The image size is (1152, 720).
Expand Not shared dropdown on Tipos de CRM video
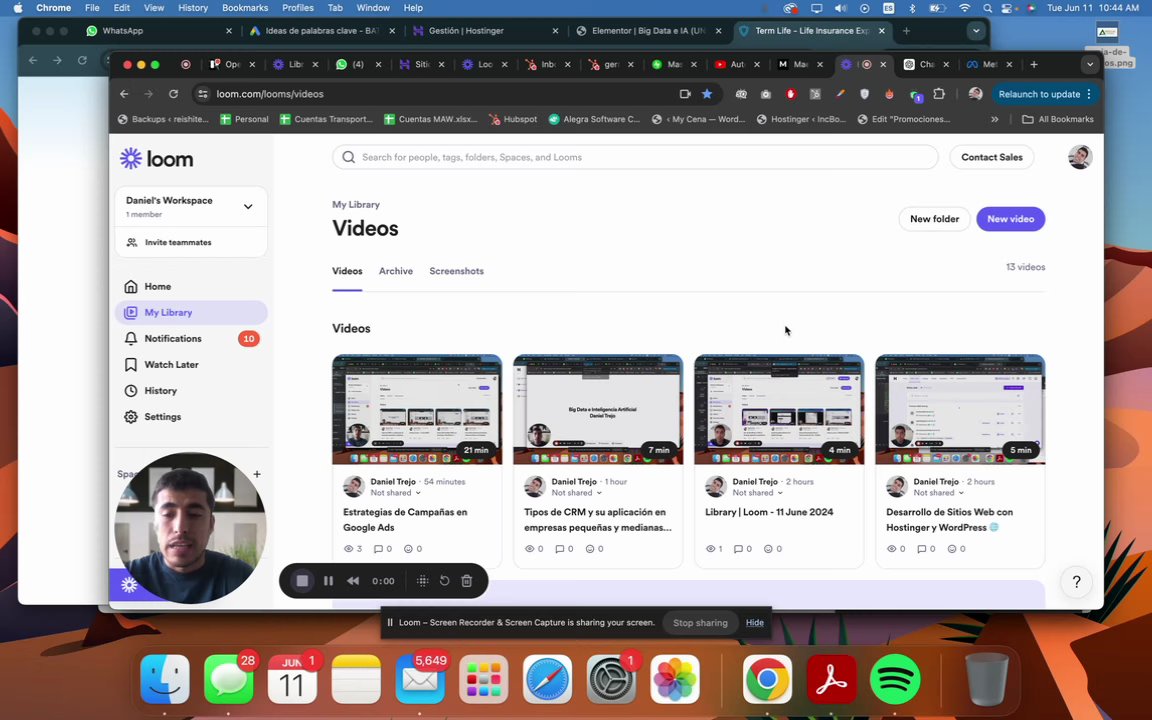(x=577, y=493)
